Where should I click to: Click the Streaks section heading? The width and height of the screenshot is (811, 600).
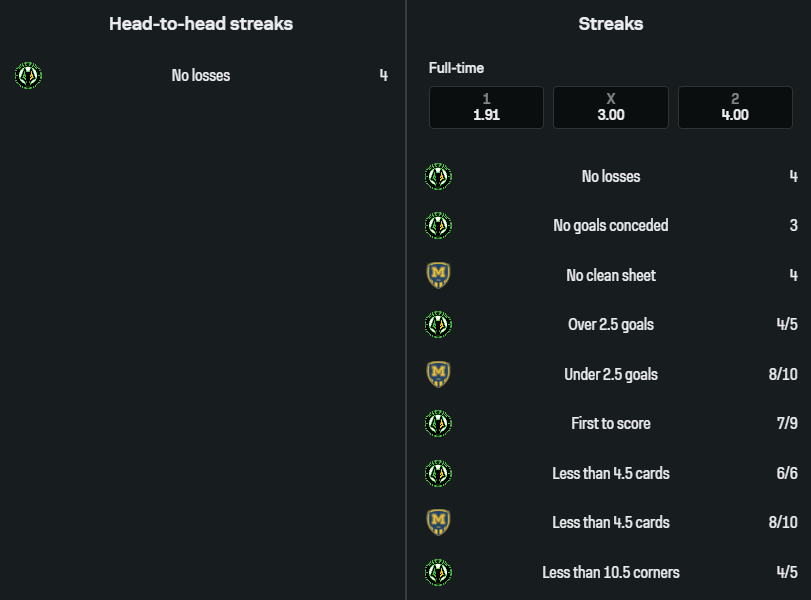pos(611,24)
